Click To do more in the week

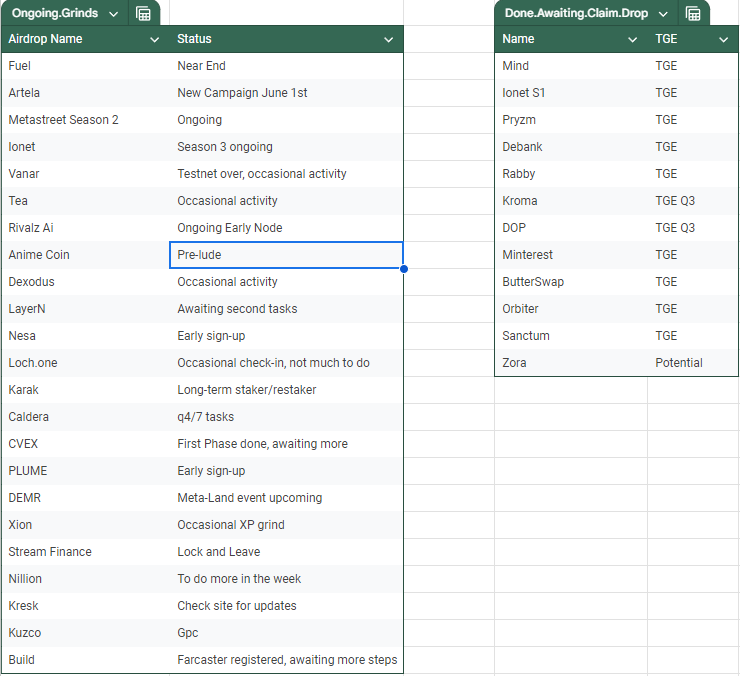(x=286, y=579)
